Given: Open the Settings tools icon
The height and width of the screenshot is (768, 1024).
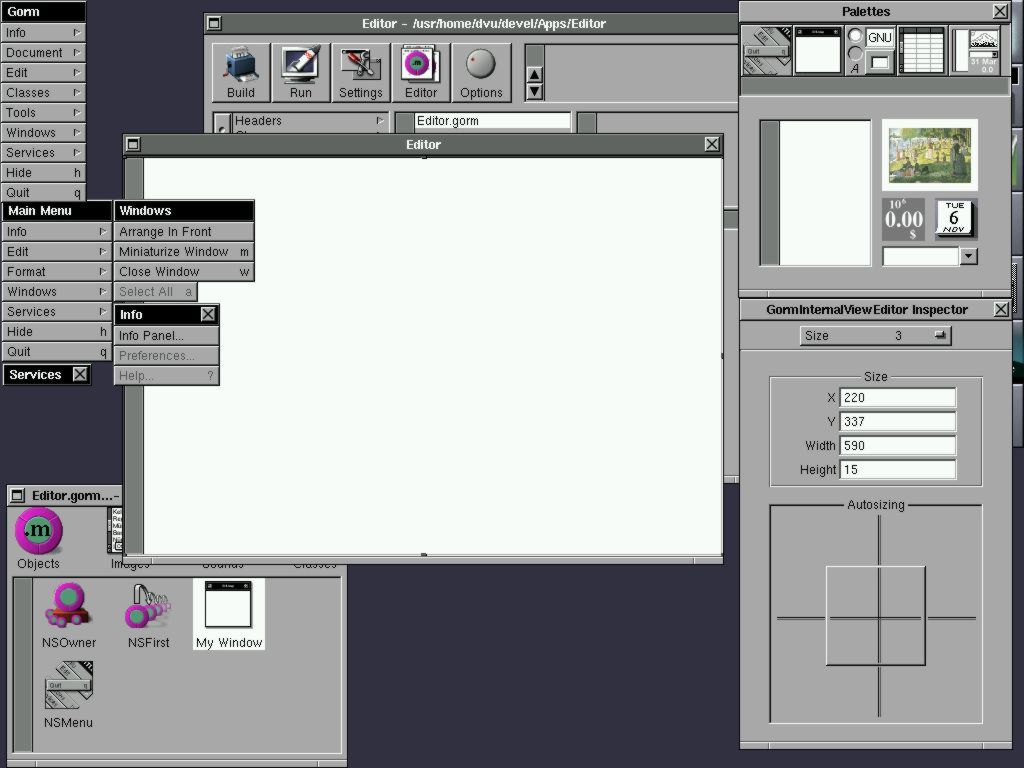Looking at the screenshot, I should pyautogui.click(x=361, y=72).
